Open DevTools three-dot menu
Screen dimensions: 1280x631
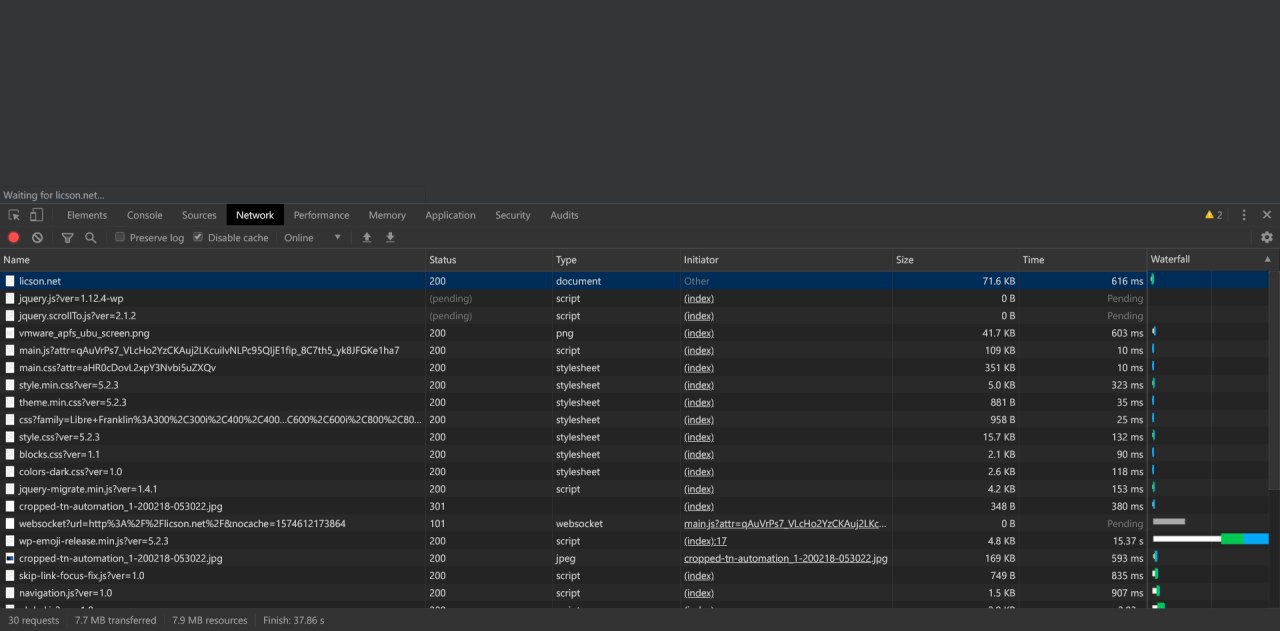pos(1244,215)
